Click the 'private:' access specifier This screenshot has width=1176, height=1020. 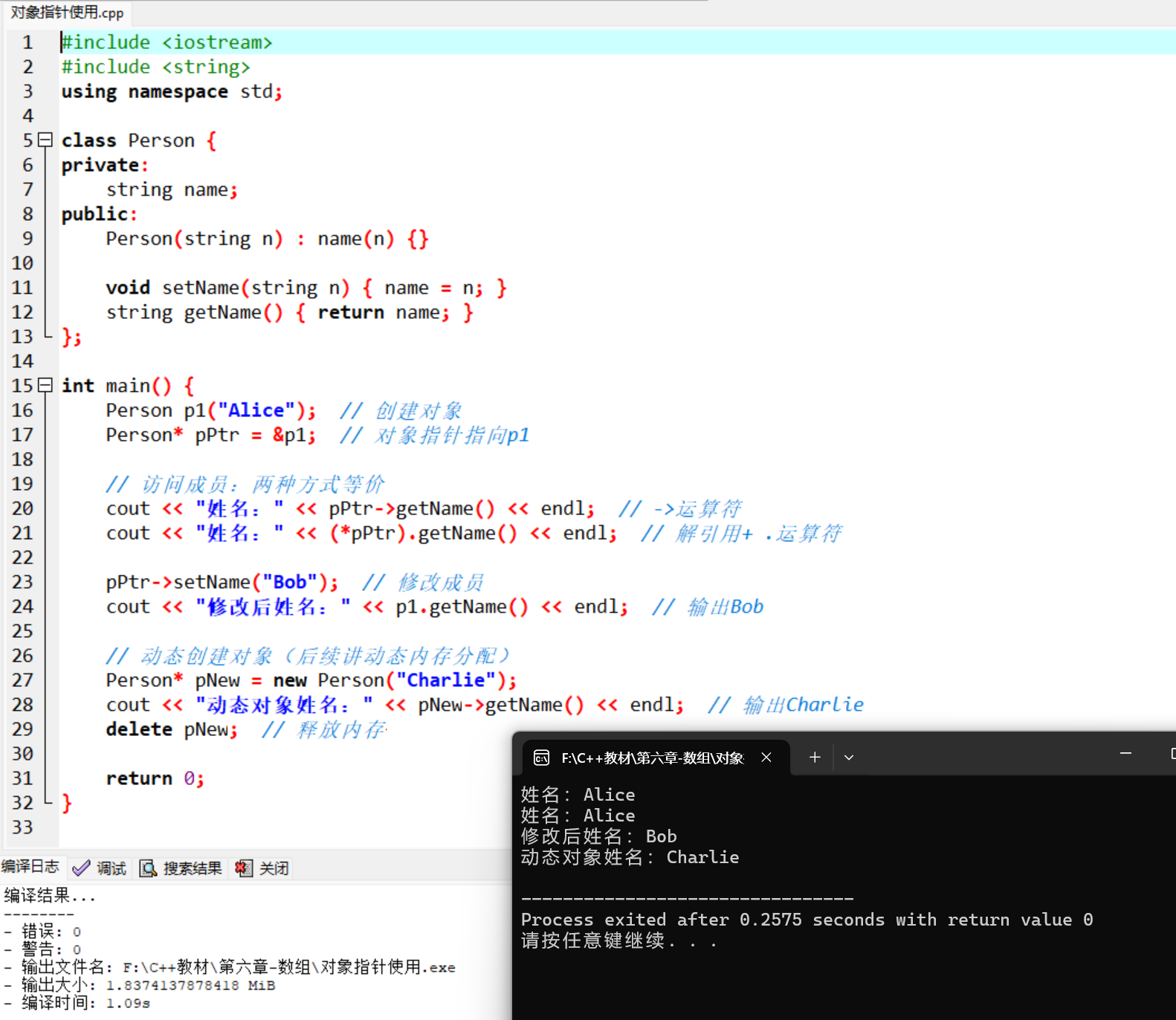[x=105, y=165]
